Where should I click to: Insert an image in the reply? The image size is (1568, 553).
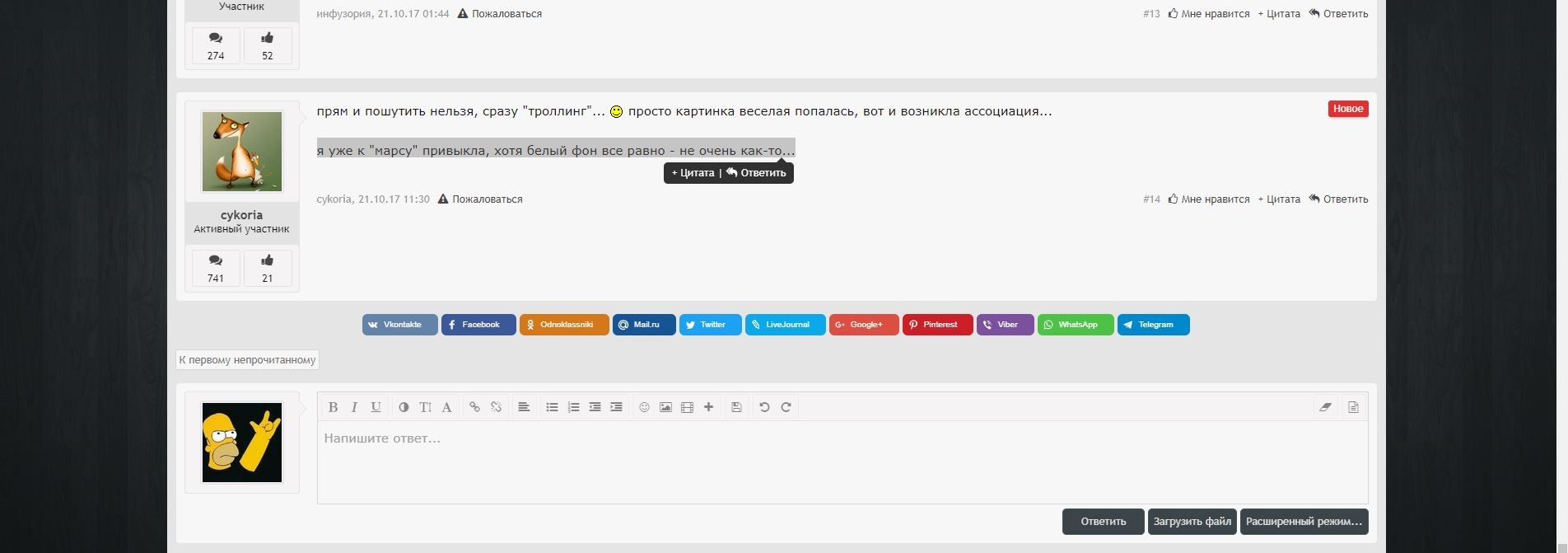coord(665,407)
